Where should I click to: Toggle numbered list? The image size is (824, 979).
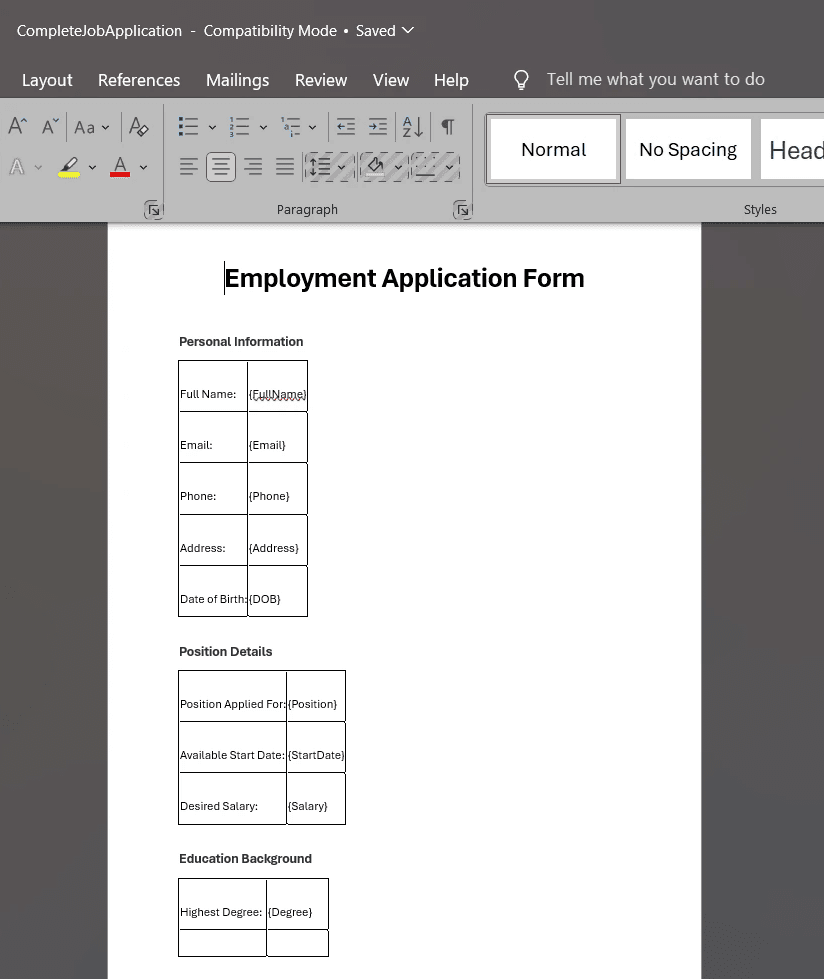click(239, 127)
